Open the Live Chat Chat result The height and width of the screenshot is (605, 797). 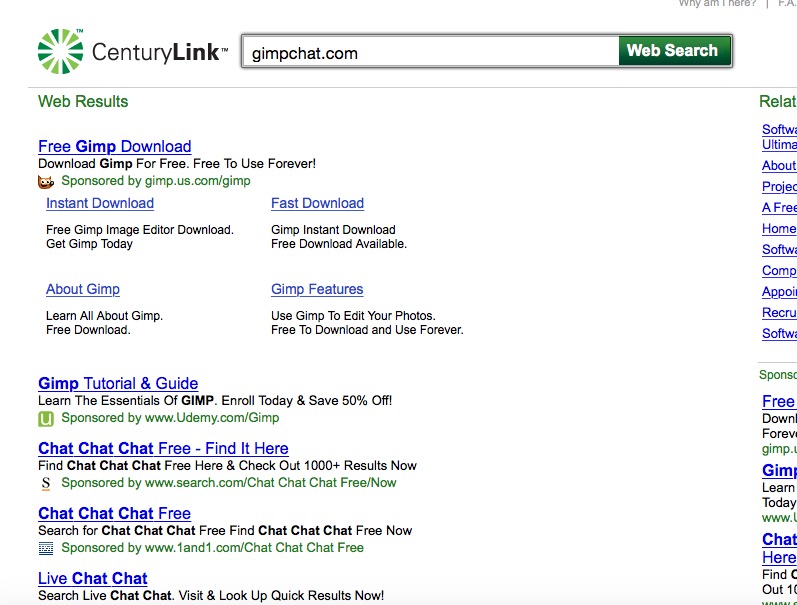click(92, 578)
